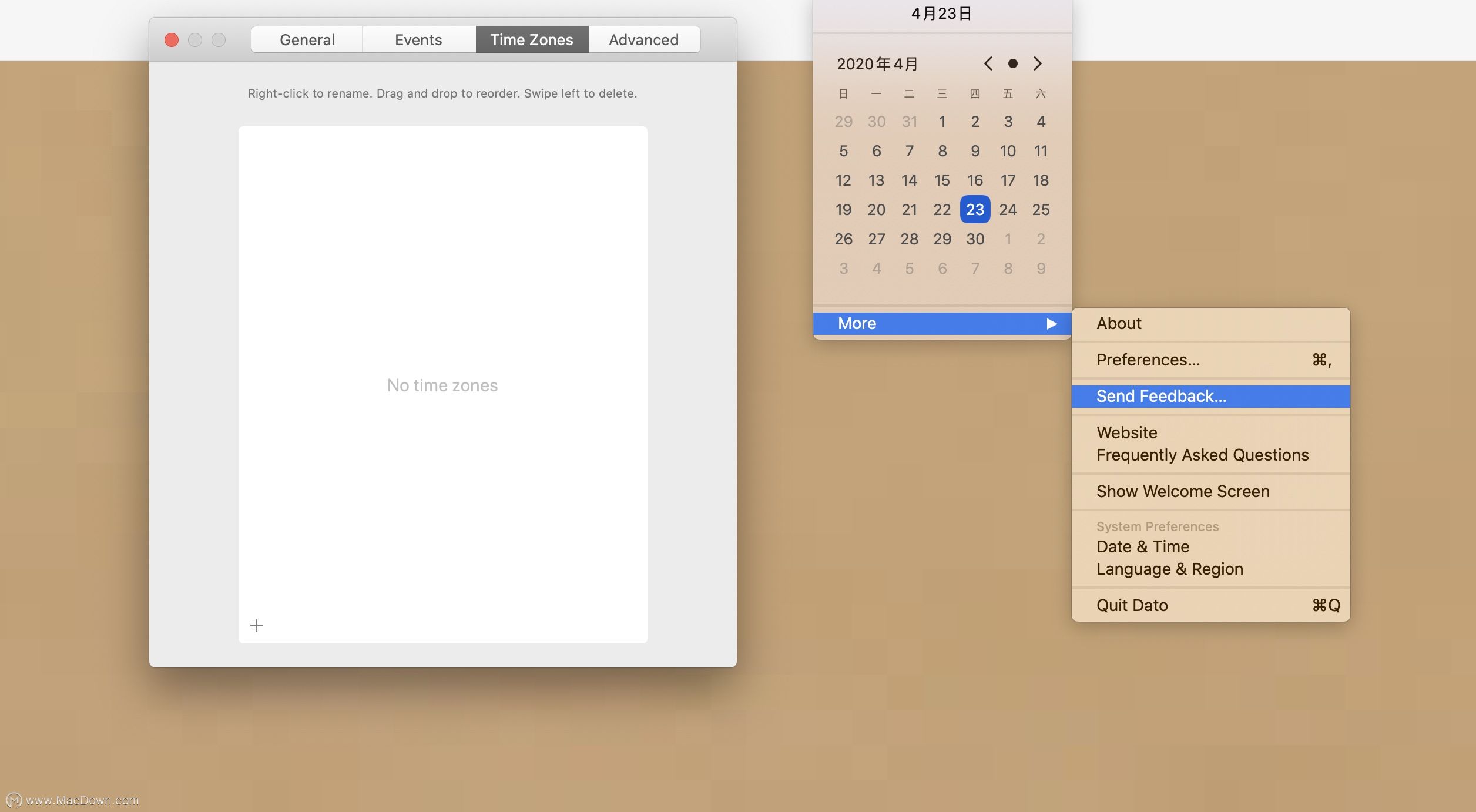This screenshot has height=812, width=1476.
Task: Navigate to next month in calendar
Action: pyautogui.click(x=1038, y=63)
